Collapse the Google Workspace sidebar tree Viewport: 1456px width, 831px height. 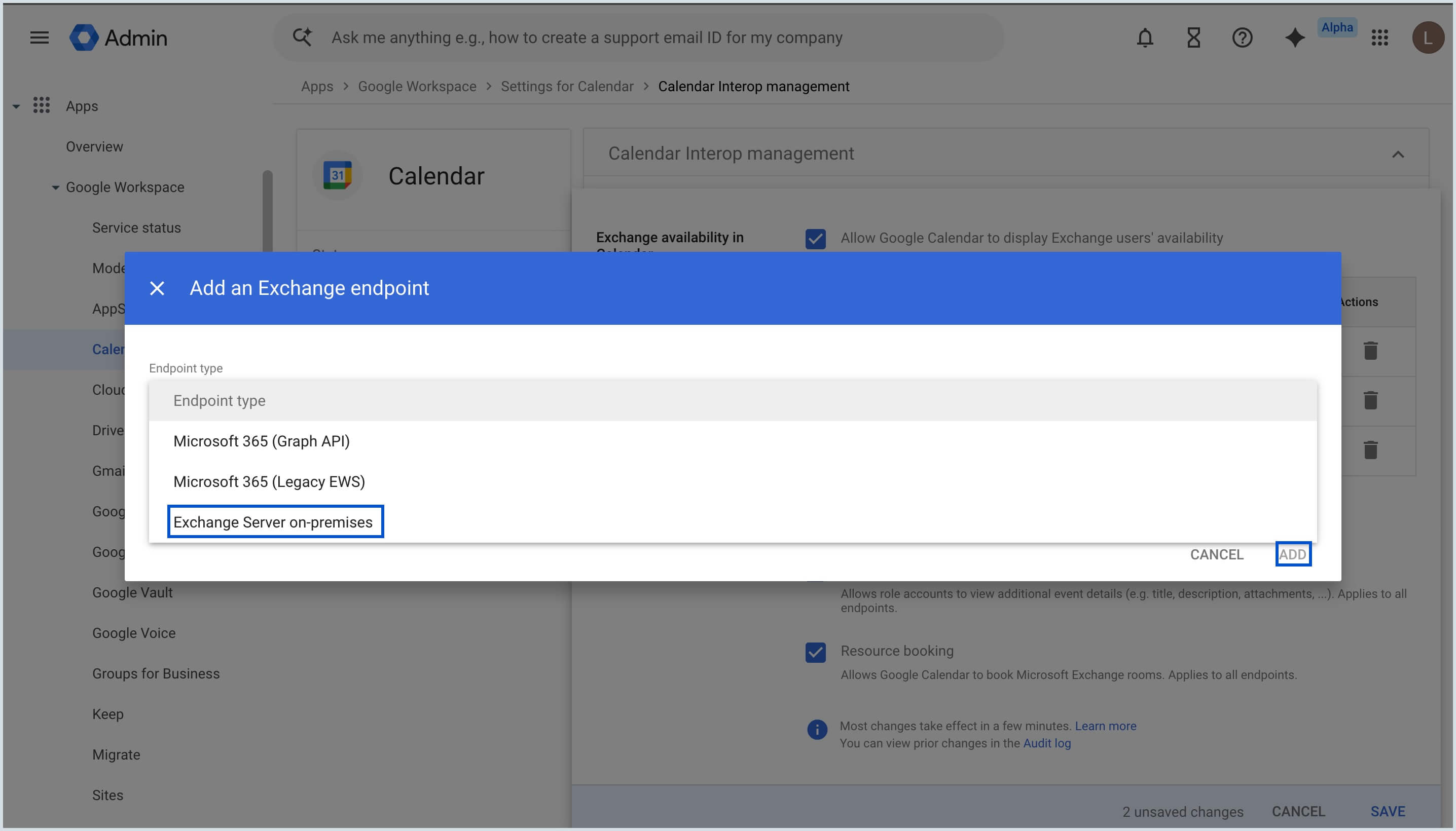coord(55,187)
